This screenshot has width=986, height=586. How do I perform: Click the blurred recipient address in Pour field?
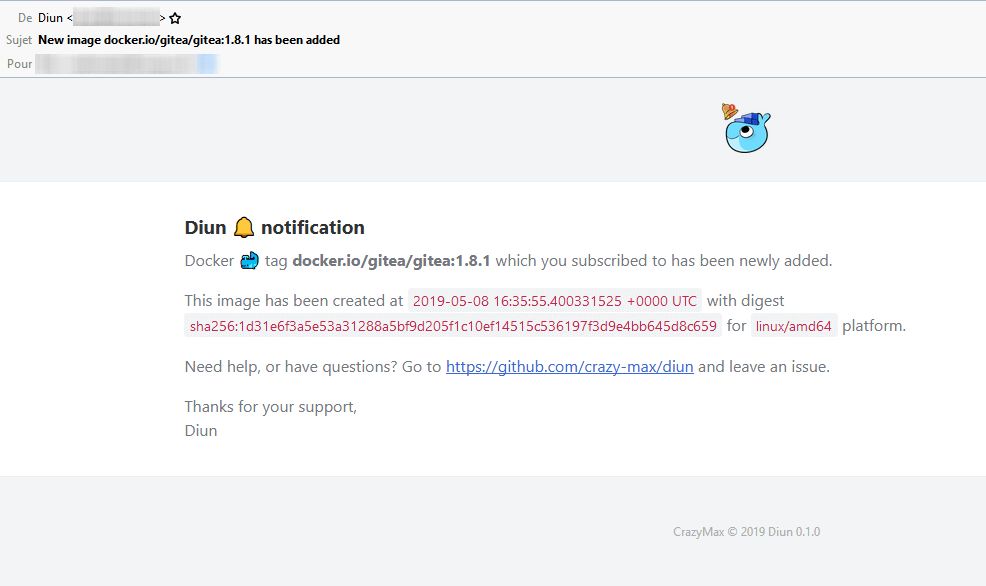coord(125,64)
